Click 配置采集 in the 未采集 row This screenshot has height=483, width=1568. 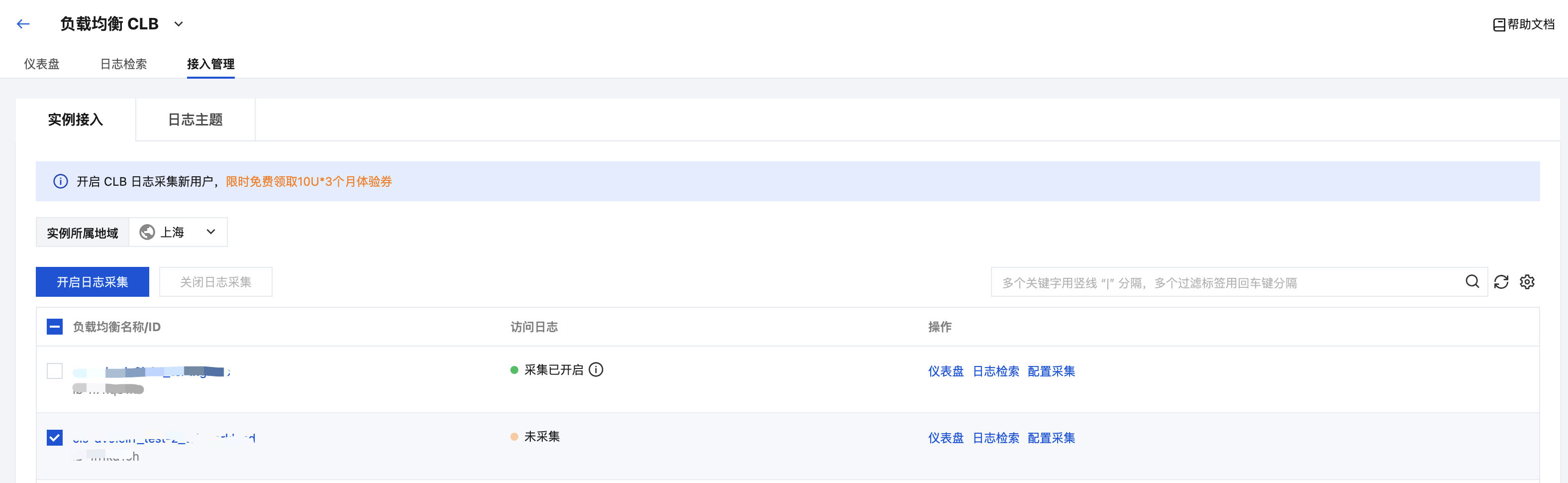1051,438
